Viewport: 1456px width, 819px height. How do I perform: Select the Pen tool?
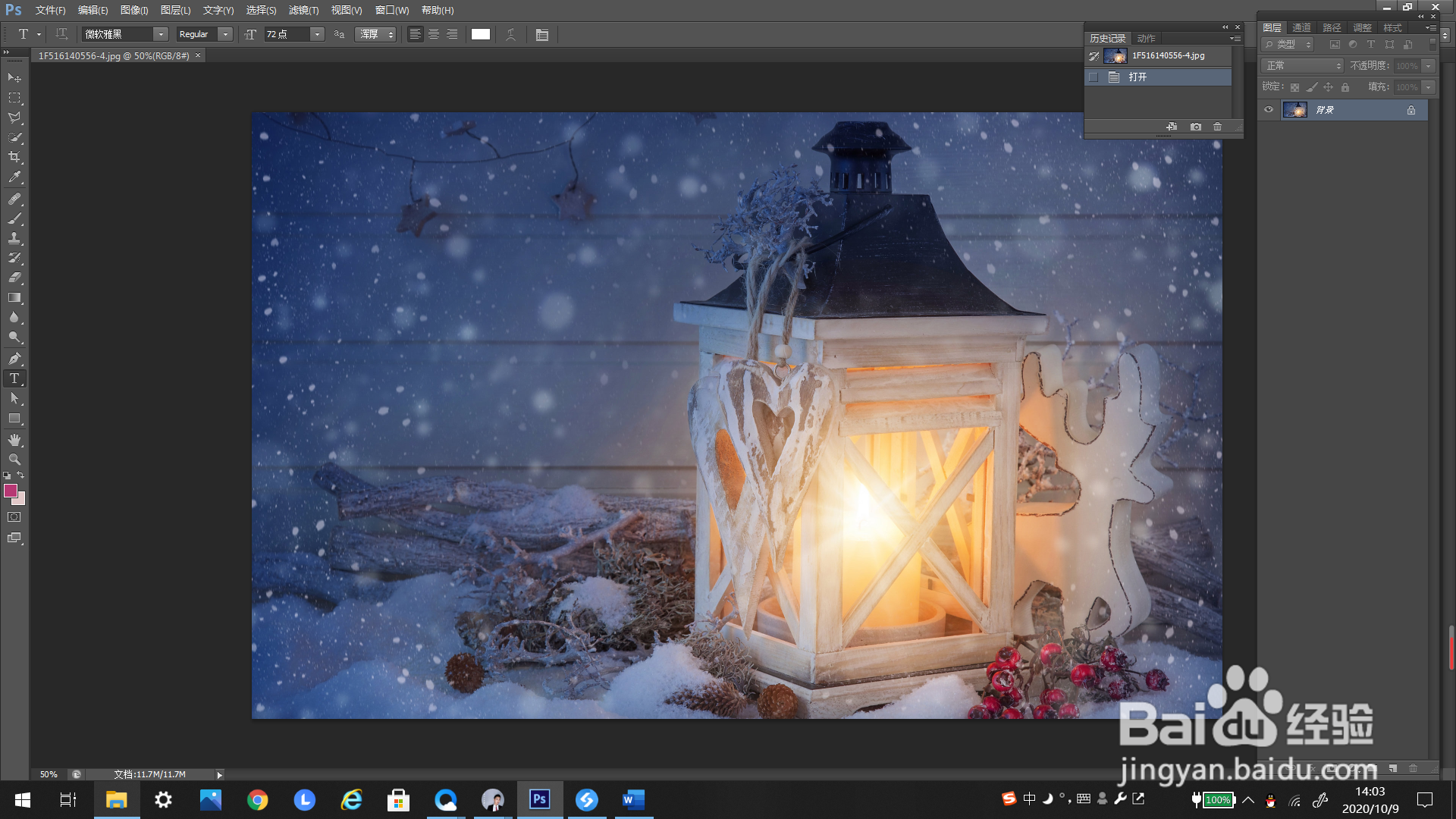pos(14,358)
